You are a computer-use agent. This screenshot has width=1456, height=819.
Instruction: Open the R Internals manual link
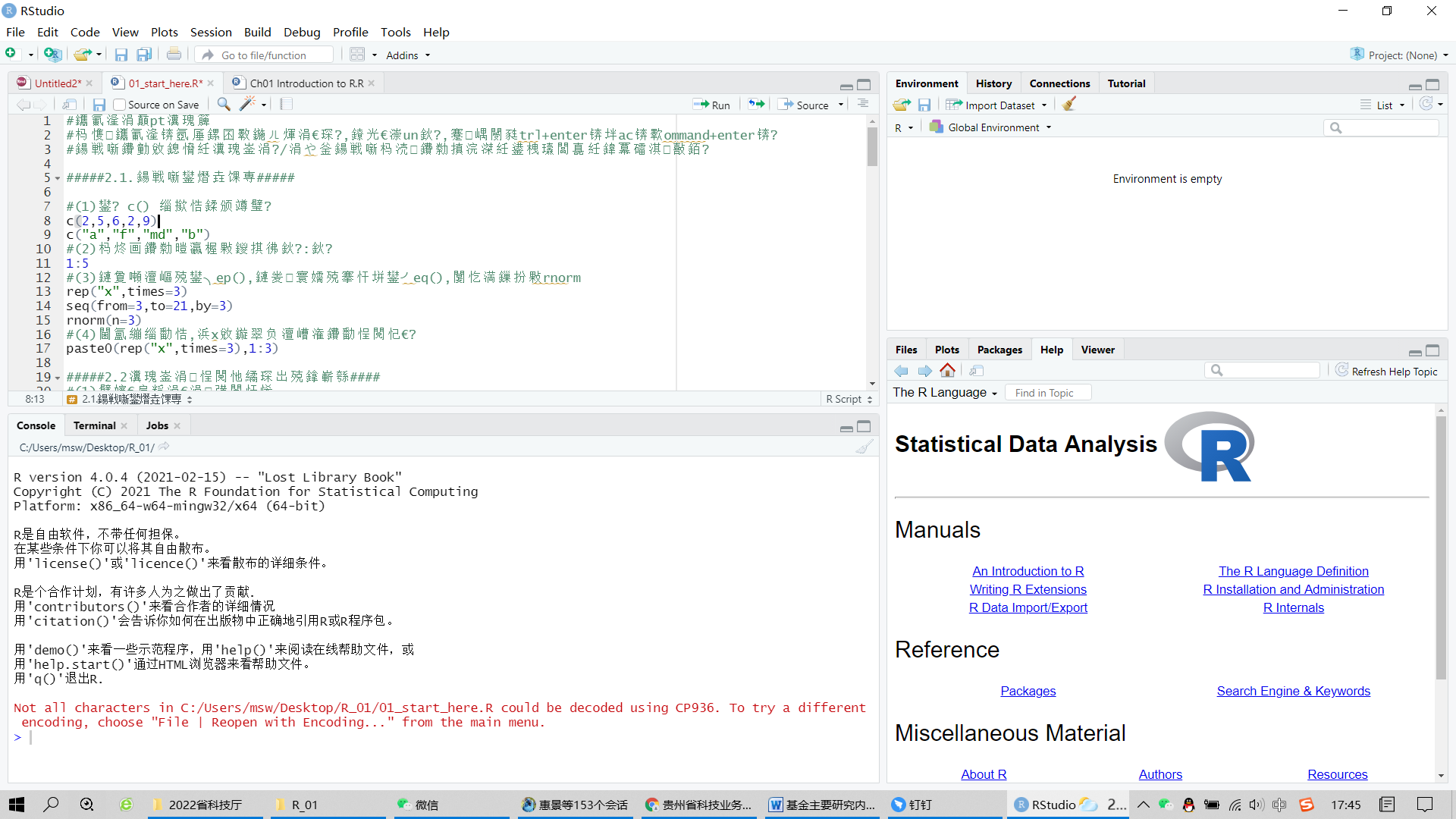(1294, 607)
